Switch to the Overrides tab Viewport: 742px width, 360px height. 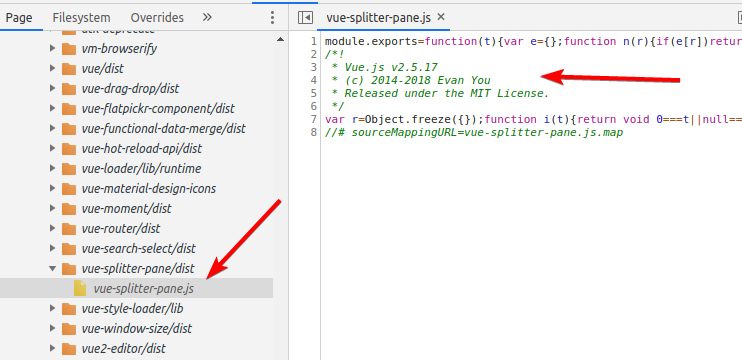[157, 18]
